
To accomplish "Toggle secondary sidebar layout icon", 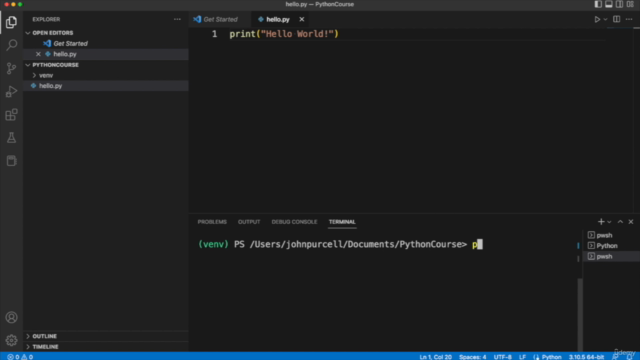I will 619,4.
